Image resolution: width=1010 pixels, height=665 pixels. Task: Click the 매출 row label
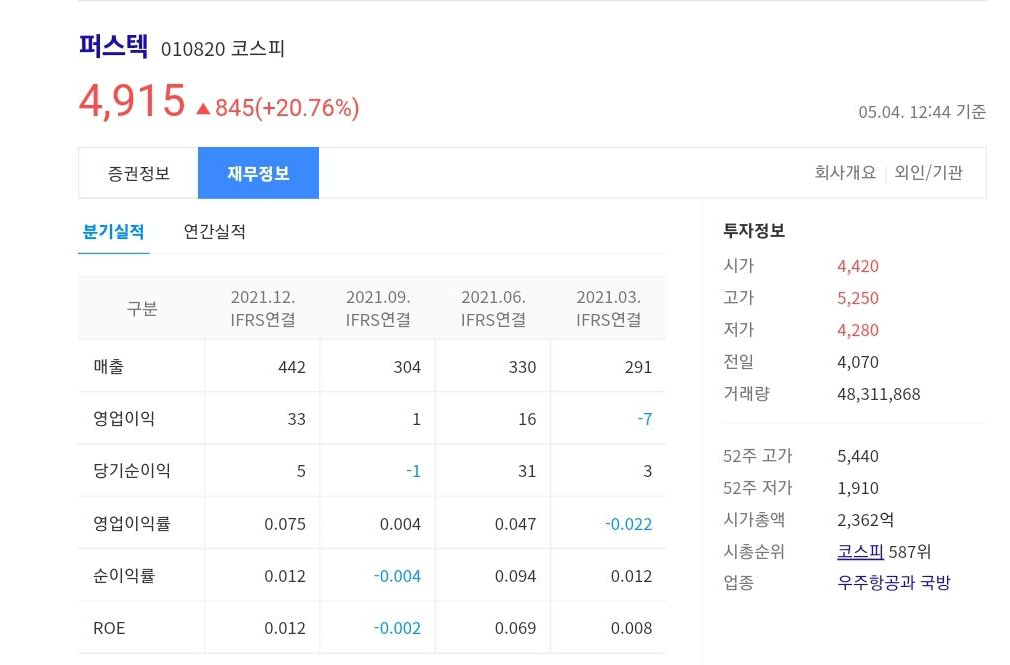click(x=108, y=366)
